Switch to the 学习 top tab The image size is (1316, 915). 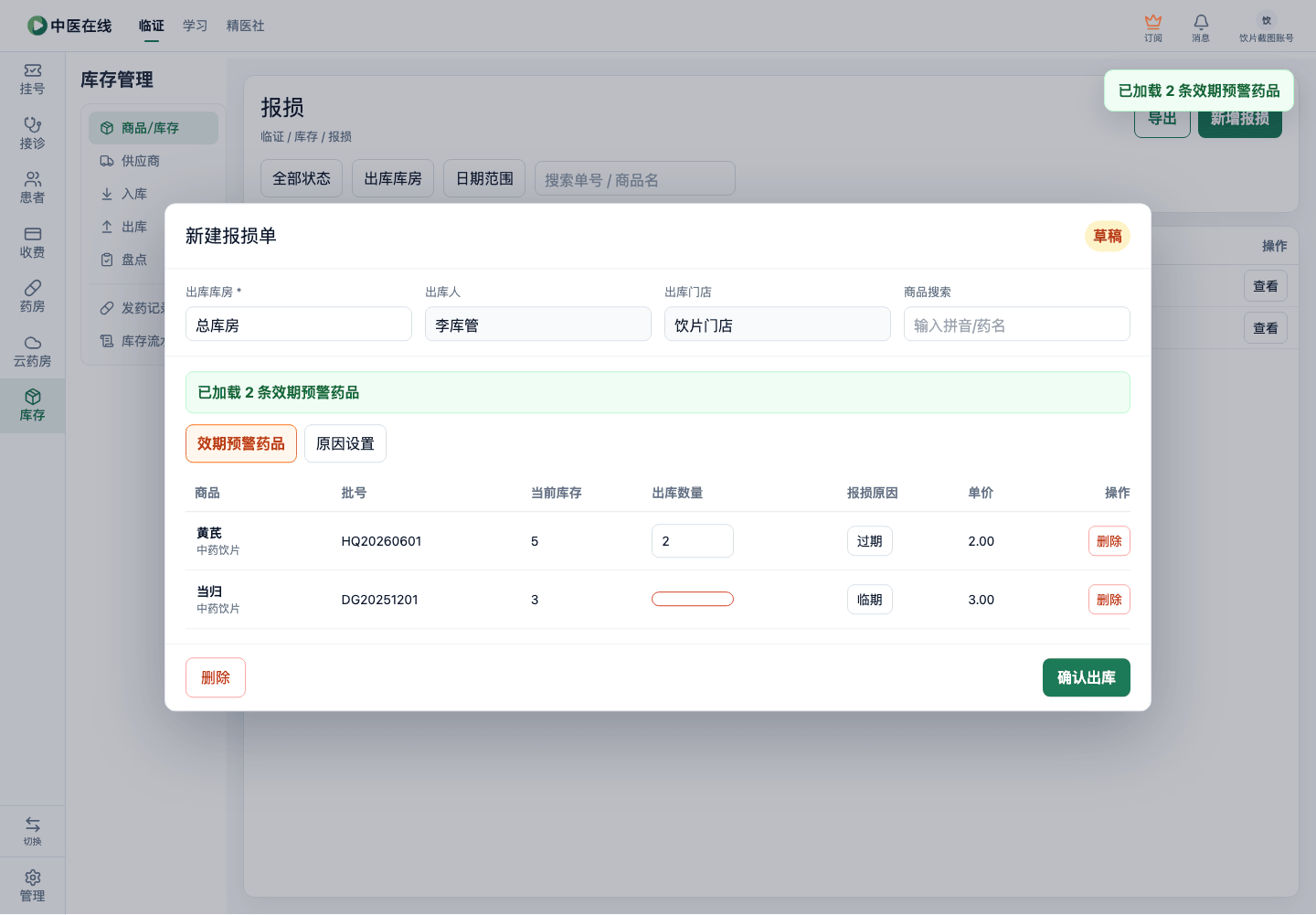(x=196, y=26)
